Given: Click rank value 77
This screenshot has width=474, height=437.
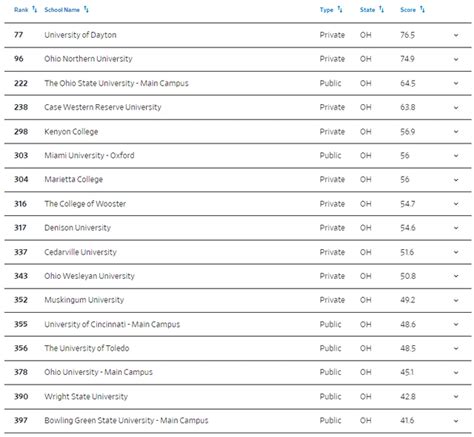Looking at the screenshot, I should pyautogui.click(x=18, y=35).
